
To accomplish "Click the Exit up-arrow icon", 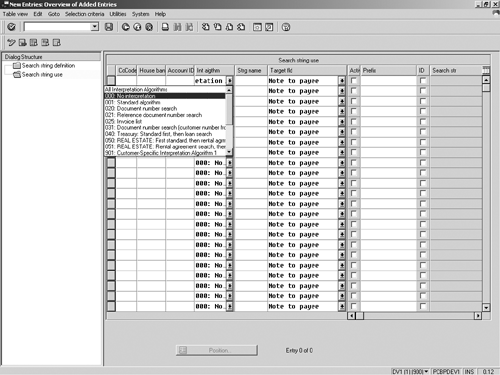I will pos(137,27).
